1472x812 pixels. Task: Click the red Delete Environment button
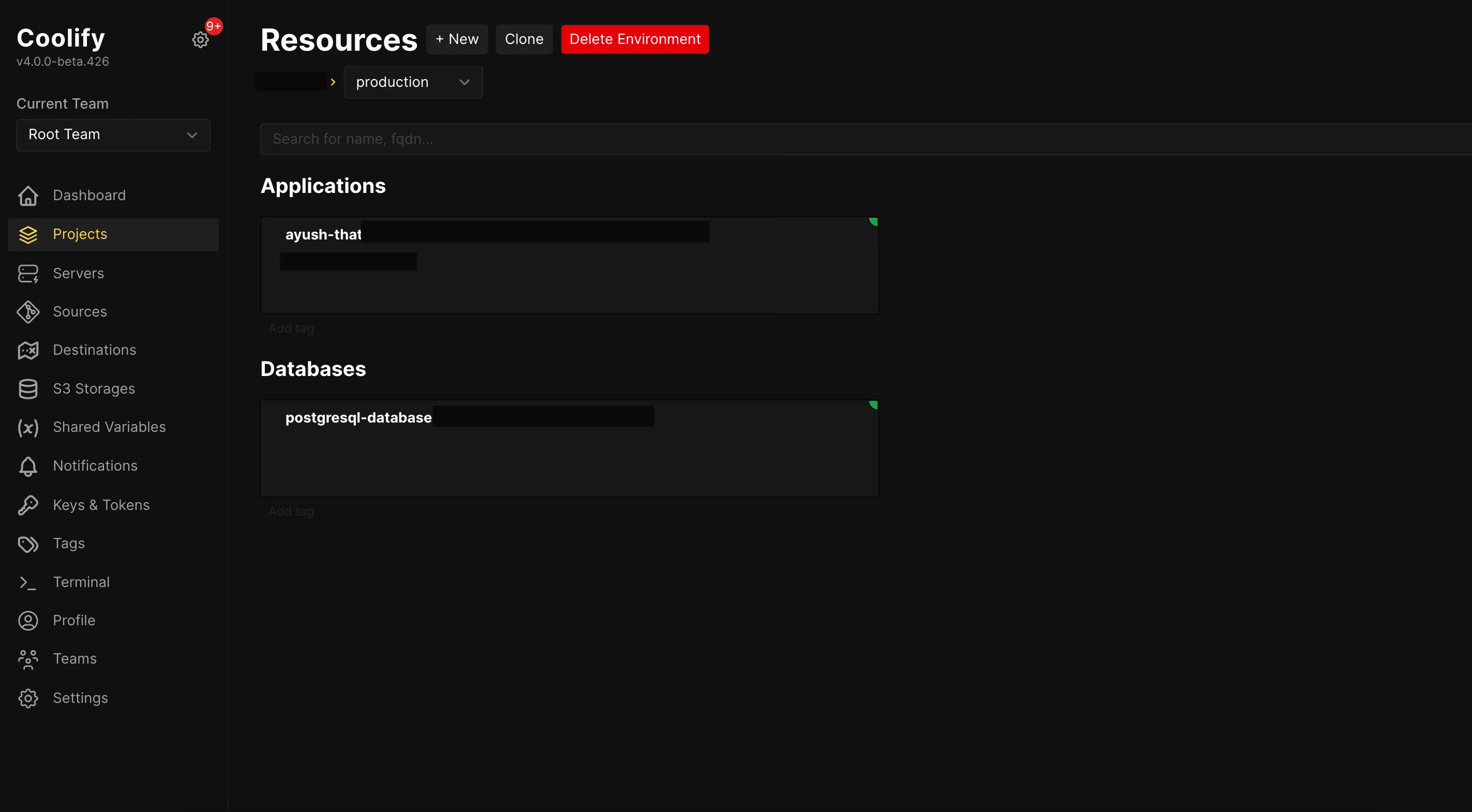click(x=634, y=39)
